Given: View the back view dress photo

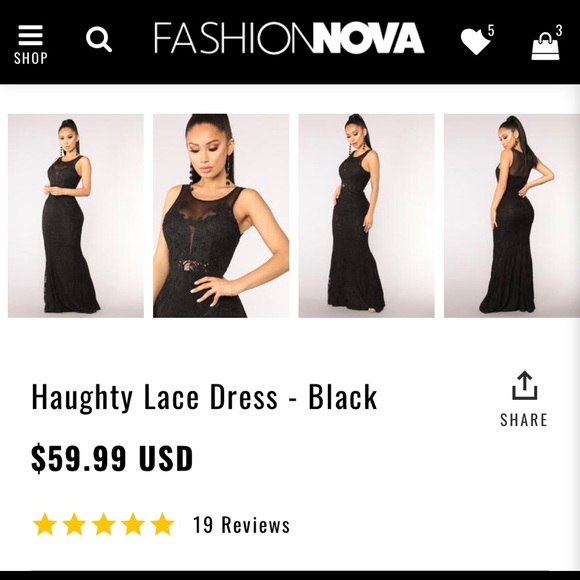Looking at the screenshot, I should coord(512,216).
